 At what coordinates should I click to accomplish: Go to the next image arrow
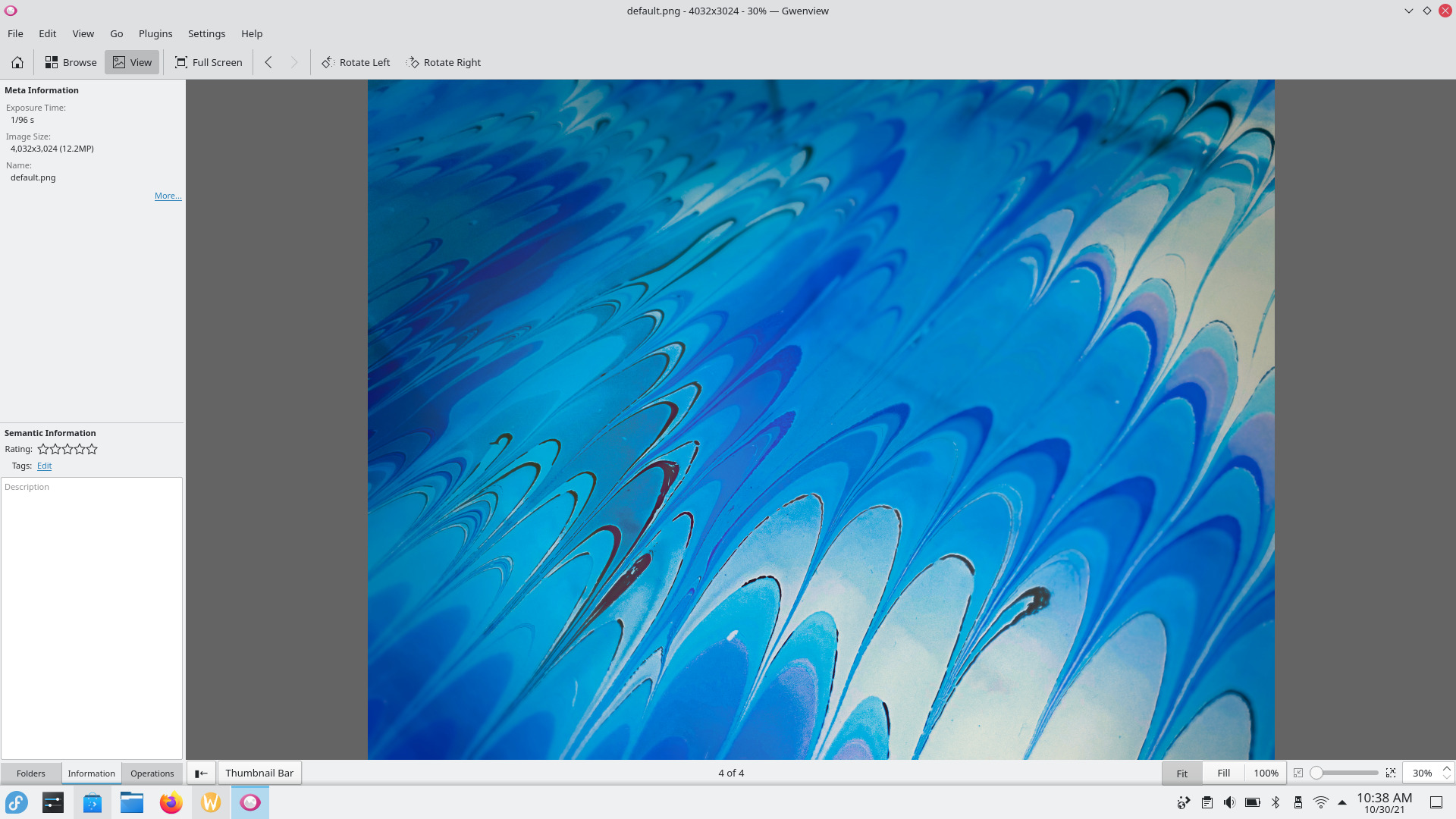(294, 62)
